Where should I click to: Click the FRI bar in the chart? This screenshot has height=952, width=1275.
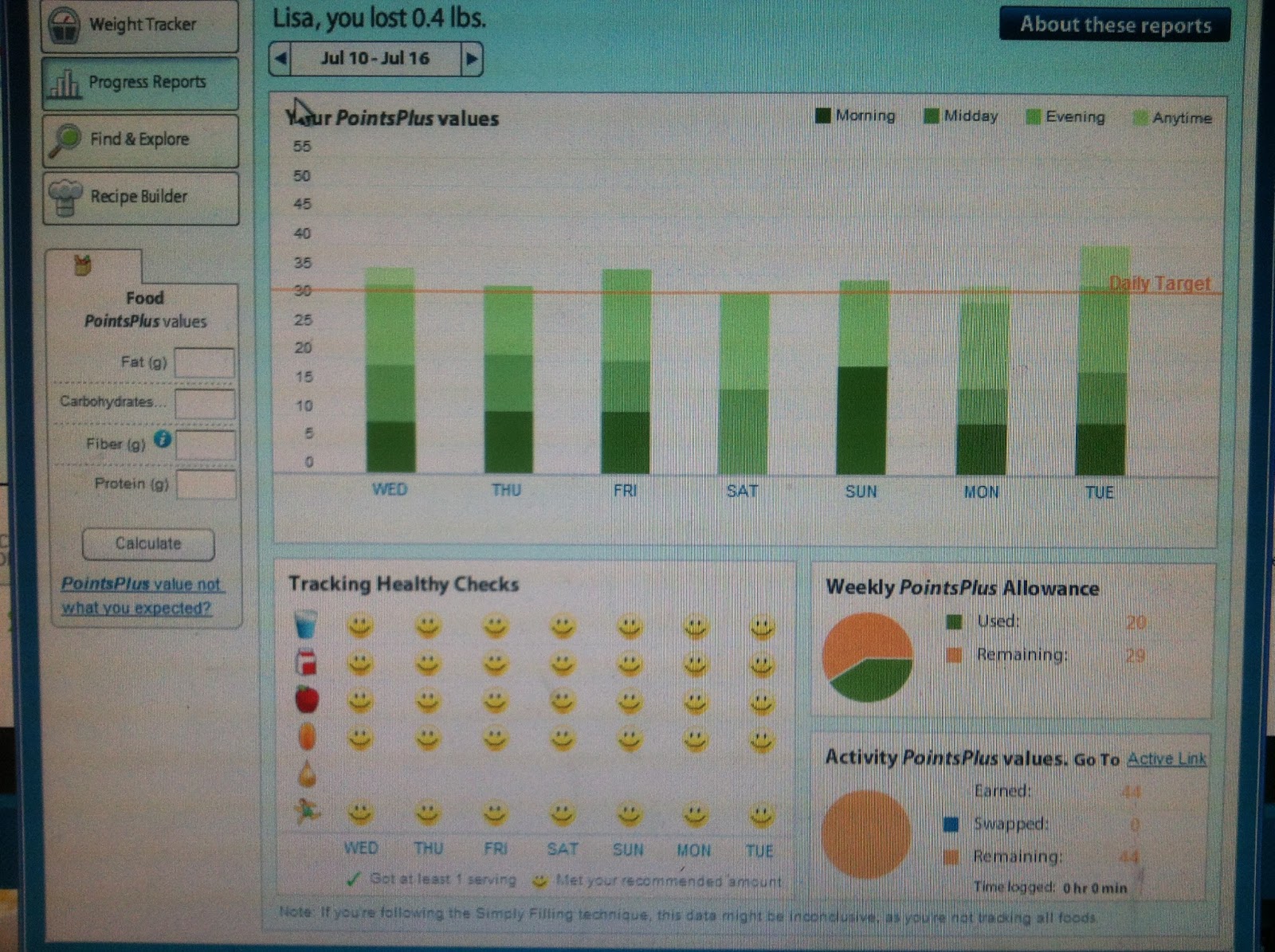point(626,371)
